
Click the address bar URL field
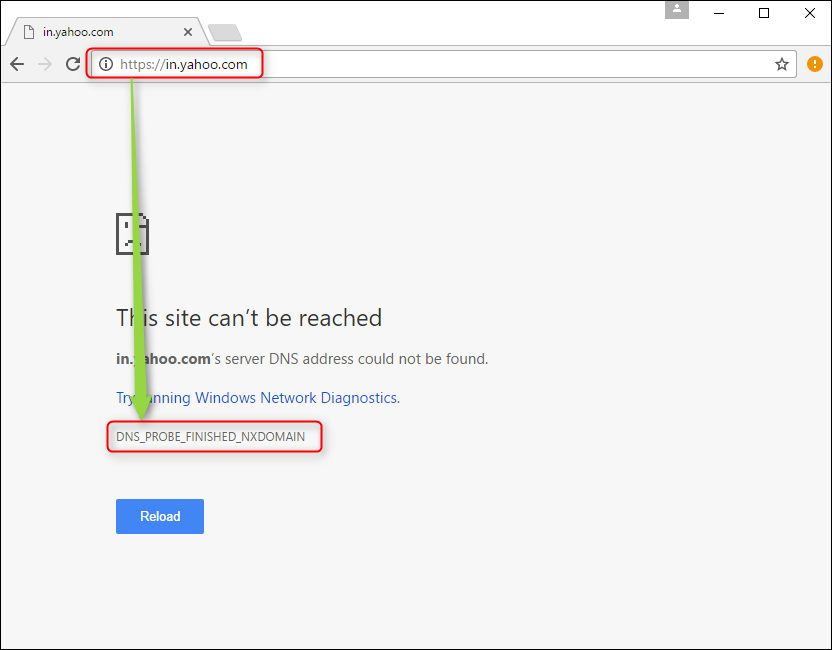point(443,64)
